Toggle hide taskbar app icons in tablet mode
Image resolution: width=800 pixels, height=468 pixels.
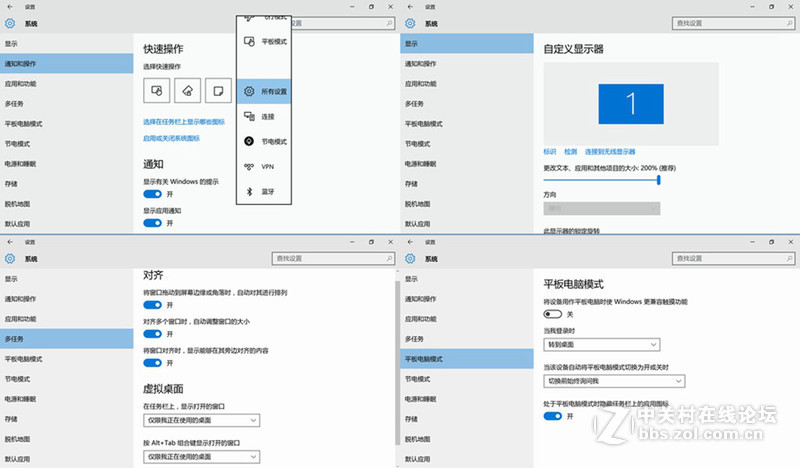[553, 416]
